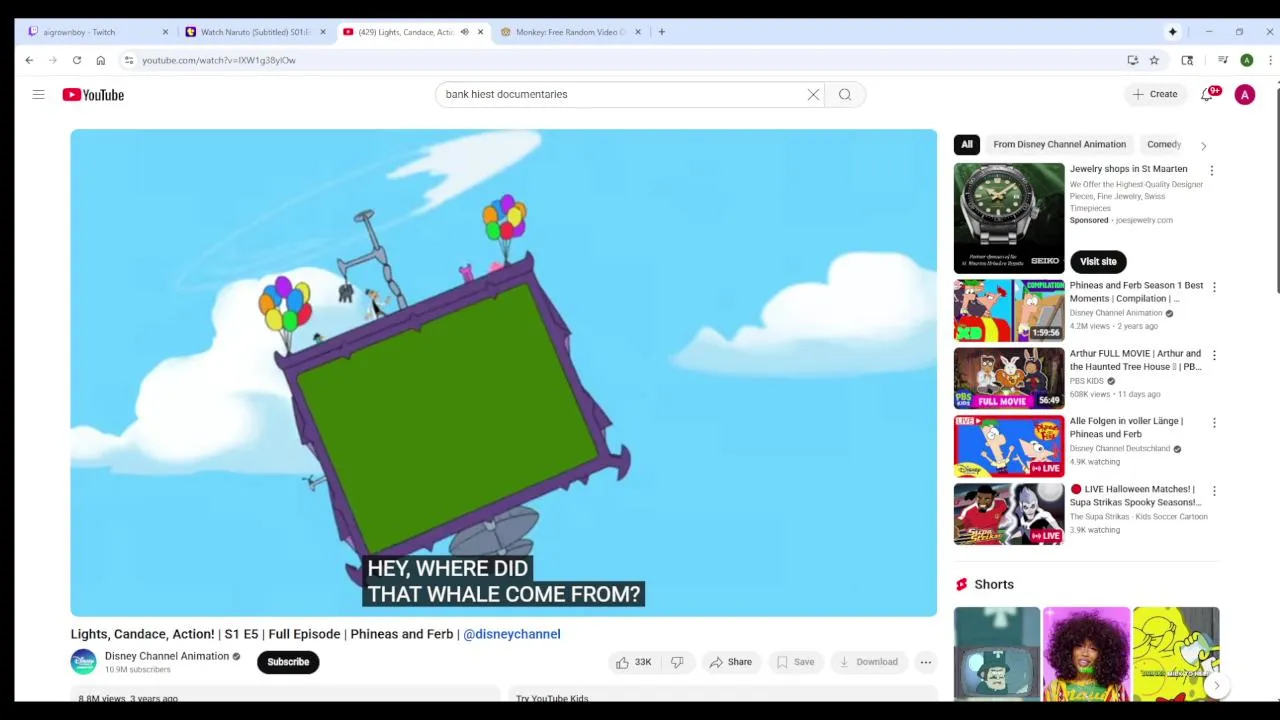Open YouTube notifications bell
The image size is (1280, 720).
1207,94
